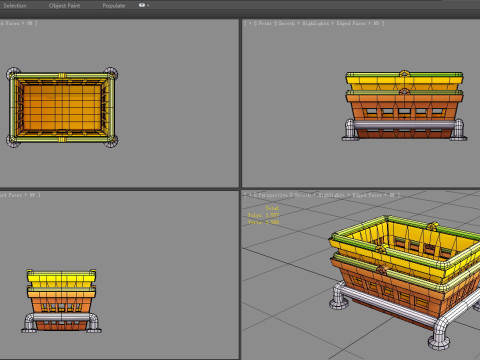Open the Perspective viewport name menu

point(272,195)
